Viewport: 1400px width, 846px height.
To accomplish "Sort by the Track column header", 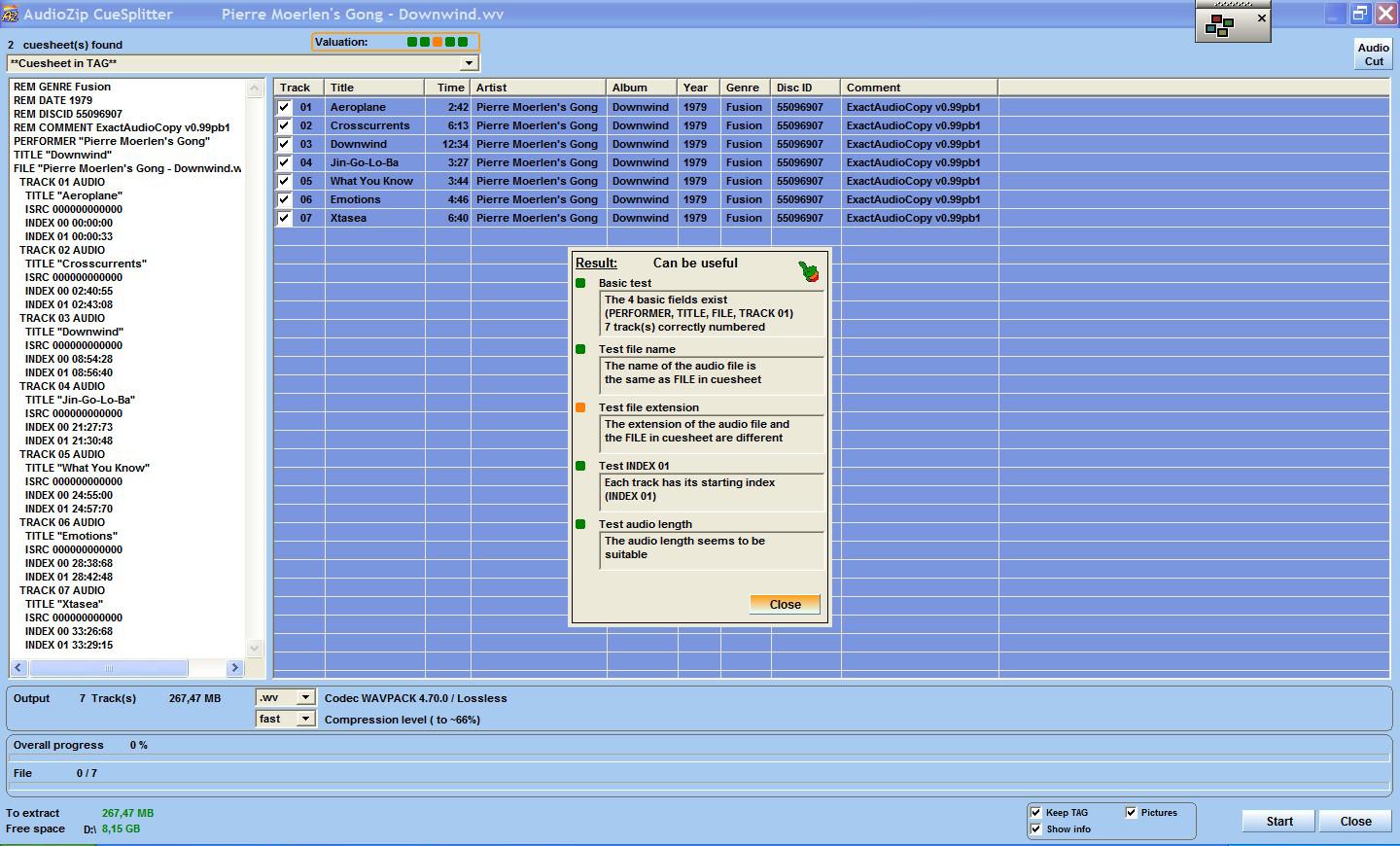I will pos(299,88).
